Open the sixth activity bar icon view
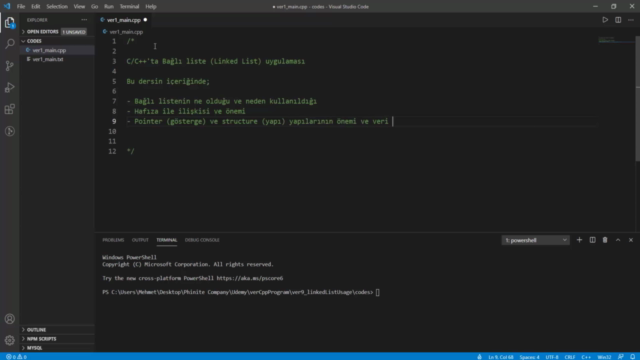Image resolution: width=640 pixels, height=360 pixels. (x=9, y=131)
